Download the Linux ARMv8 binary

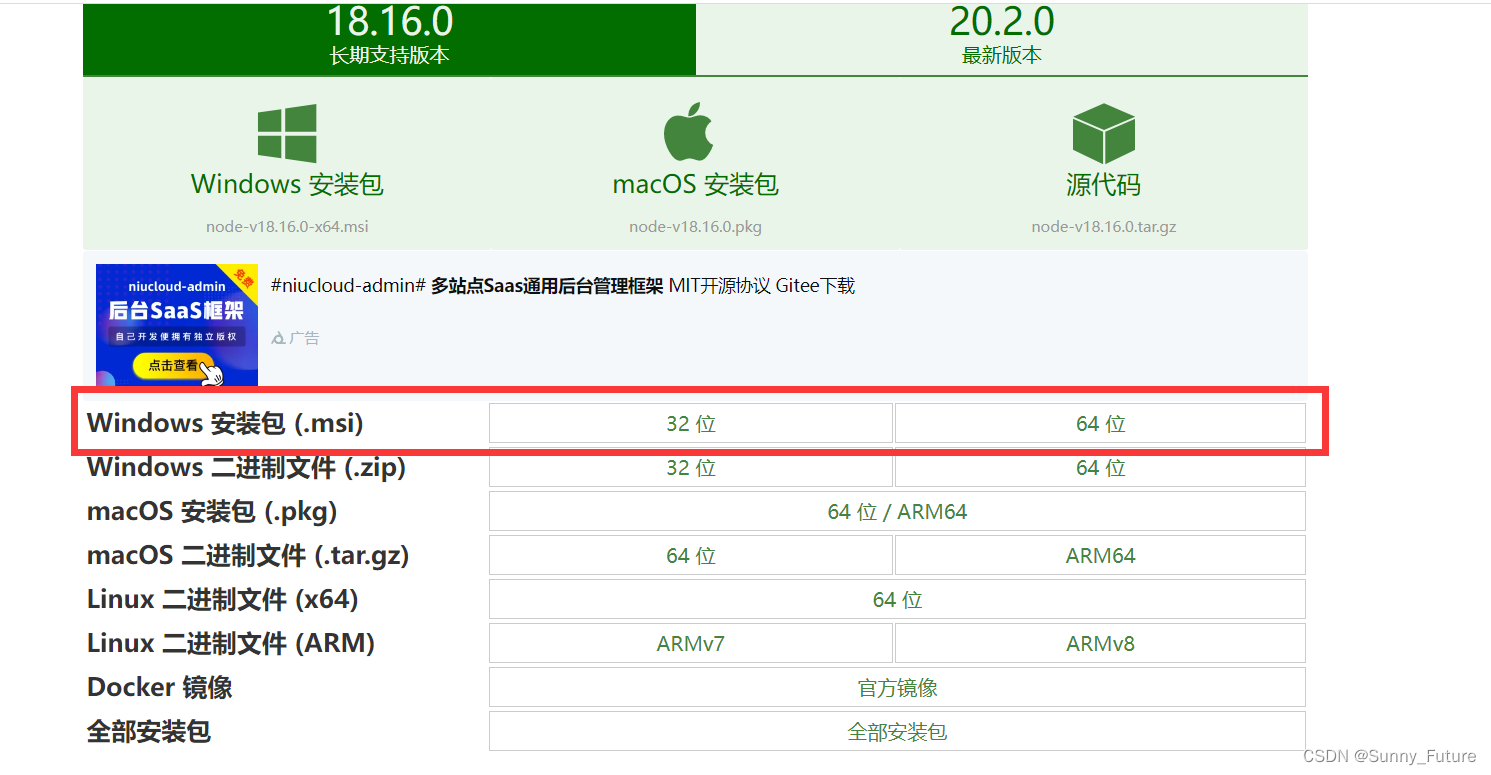click(1100, 644)
